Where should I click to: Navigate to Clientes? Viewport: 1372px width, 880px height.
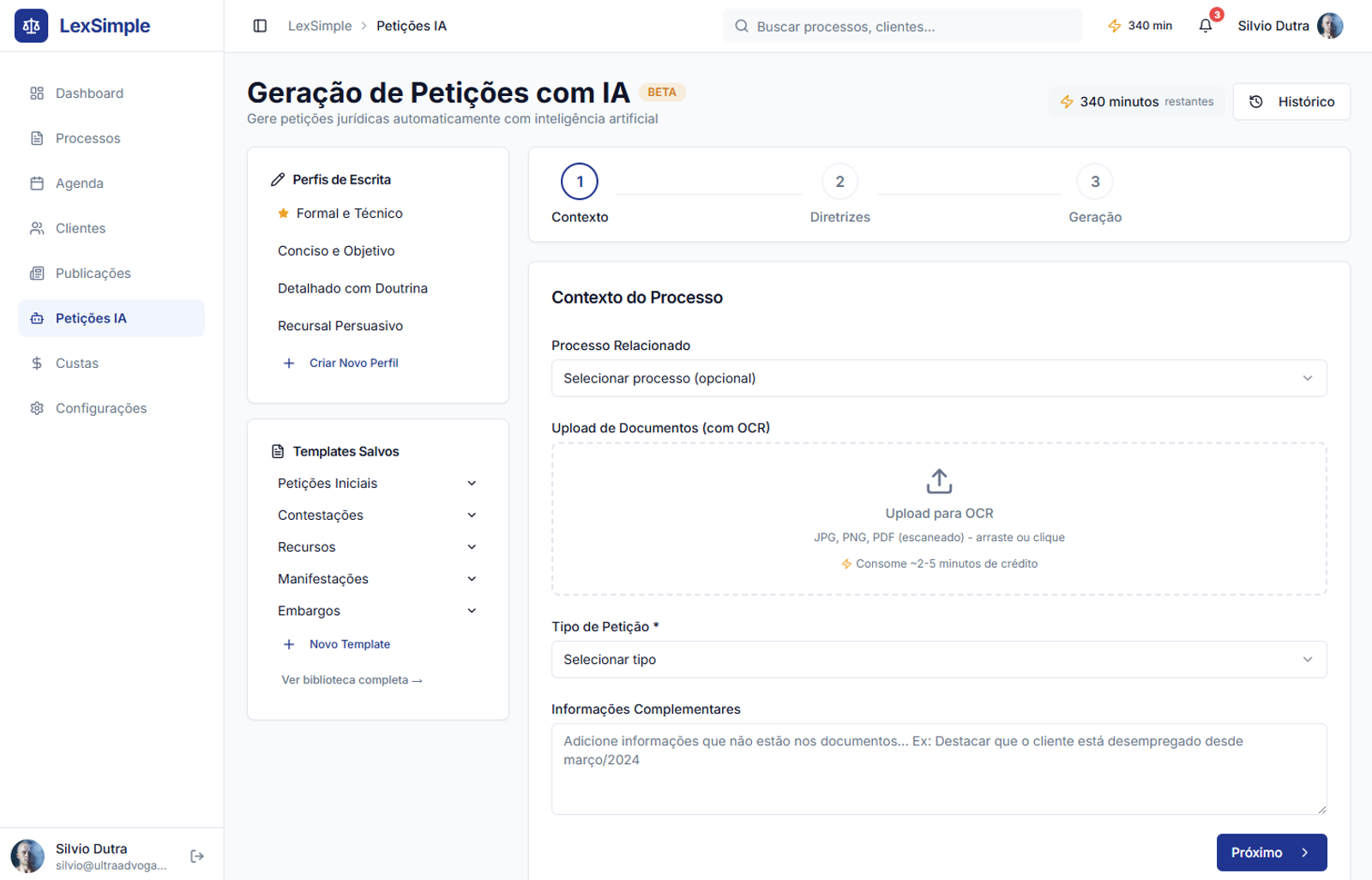[x=111, y=228]
